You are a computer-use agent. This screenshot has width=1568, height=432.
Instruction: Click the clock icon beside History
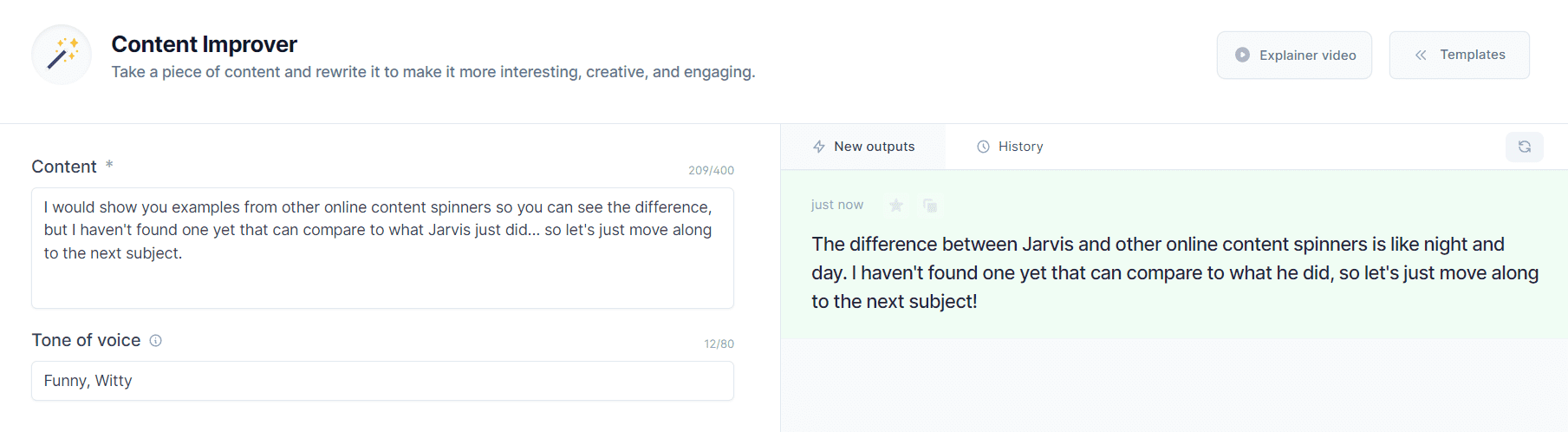tap(983, 147)
